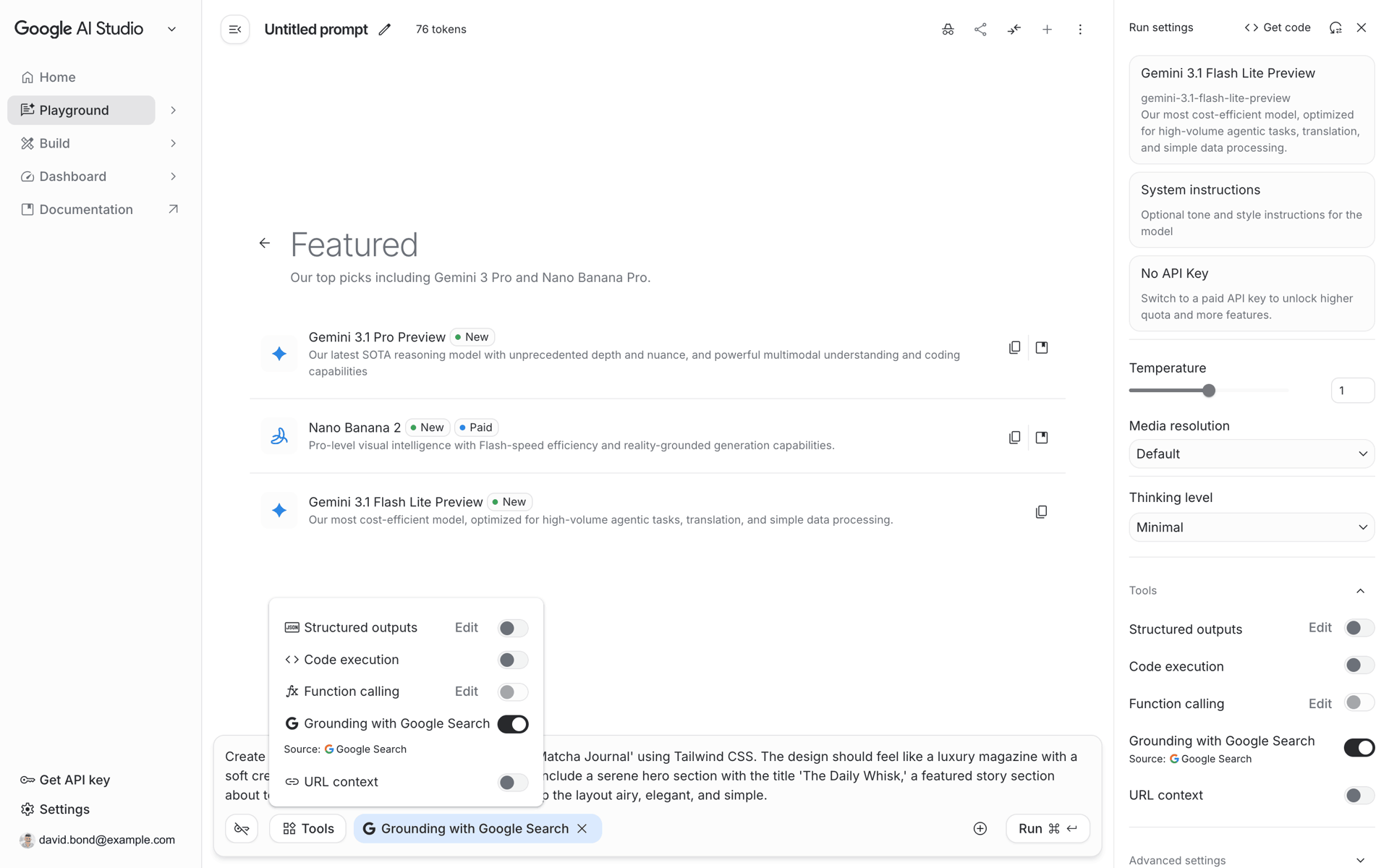Remove the Grounding with Google Search chip
The width and height of the screenshot is (1389, 868).
point(582,829)
